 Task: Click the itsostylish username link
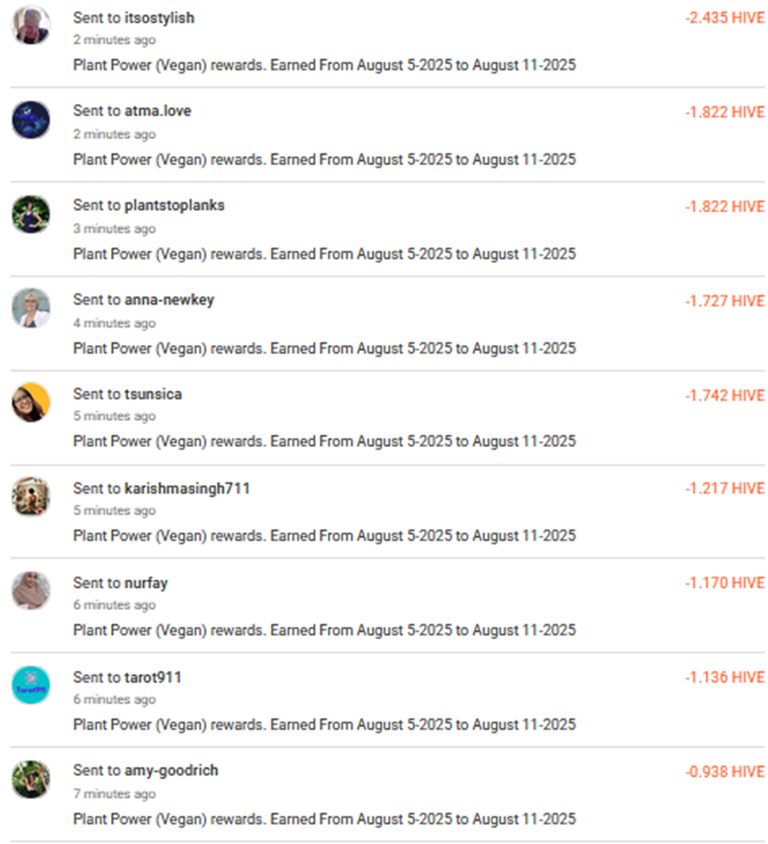pyautogui.click(x=159, y=18)
